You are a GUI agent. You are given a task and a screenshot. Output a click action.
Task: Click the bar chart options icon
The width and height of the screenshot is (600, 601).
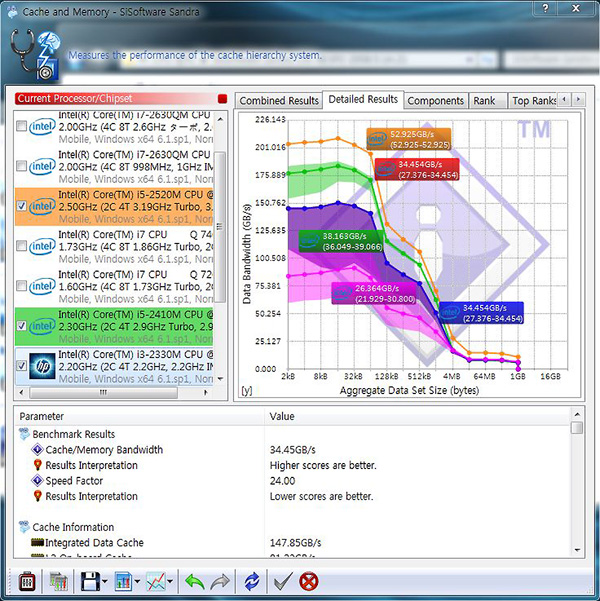[123, 581]
